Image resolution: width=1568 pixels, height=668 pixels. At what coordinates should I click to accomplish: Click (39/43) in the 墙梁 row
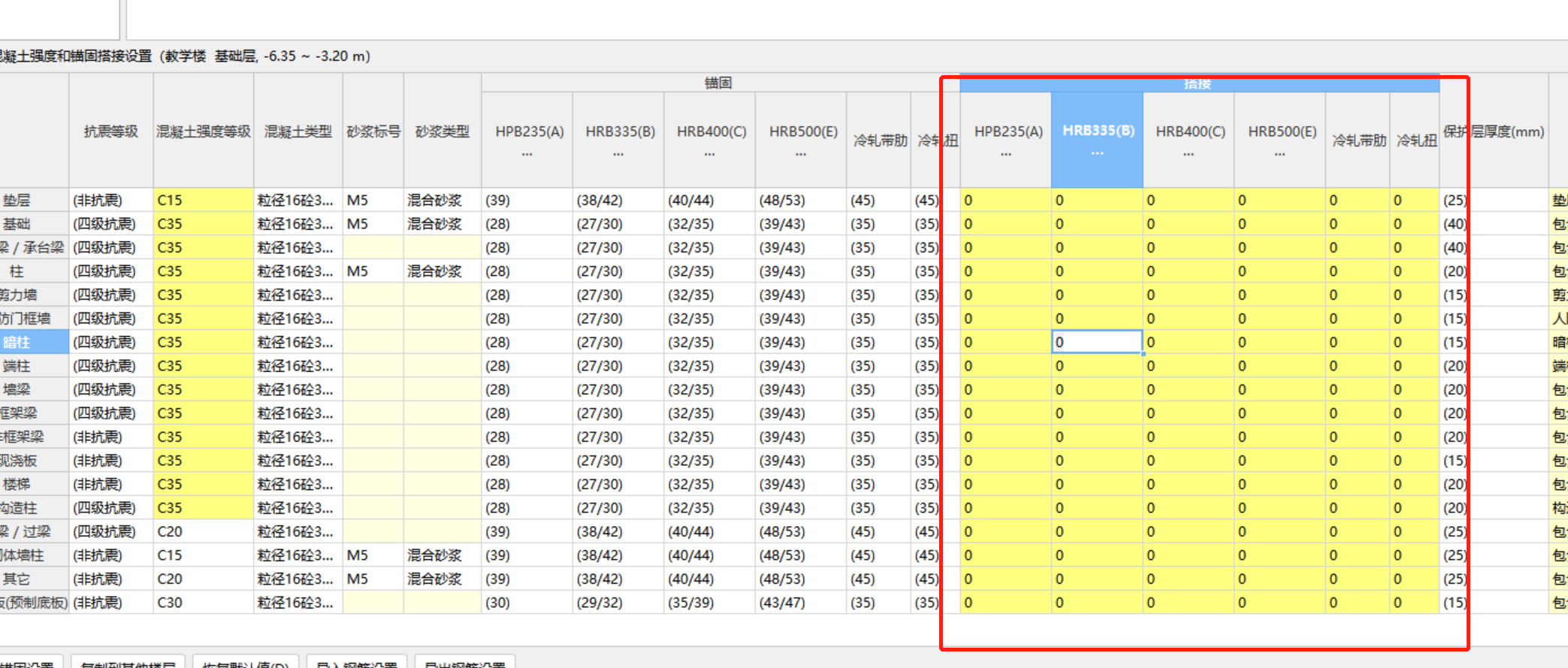pos(801,389)
